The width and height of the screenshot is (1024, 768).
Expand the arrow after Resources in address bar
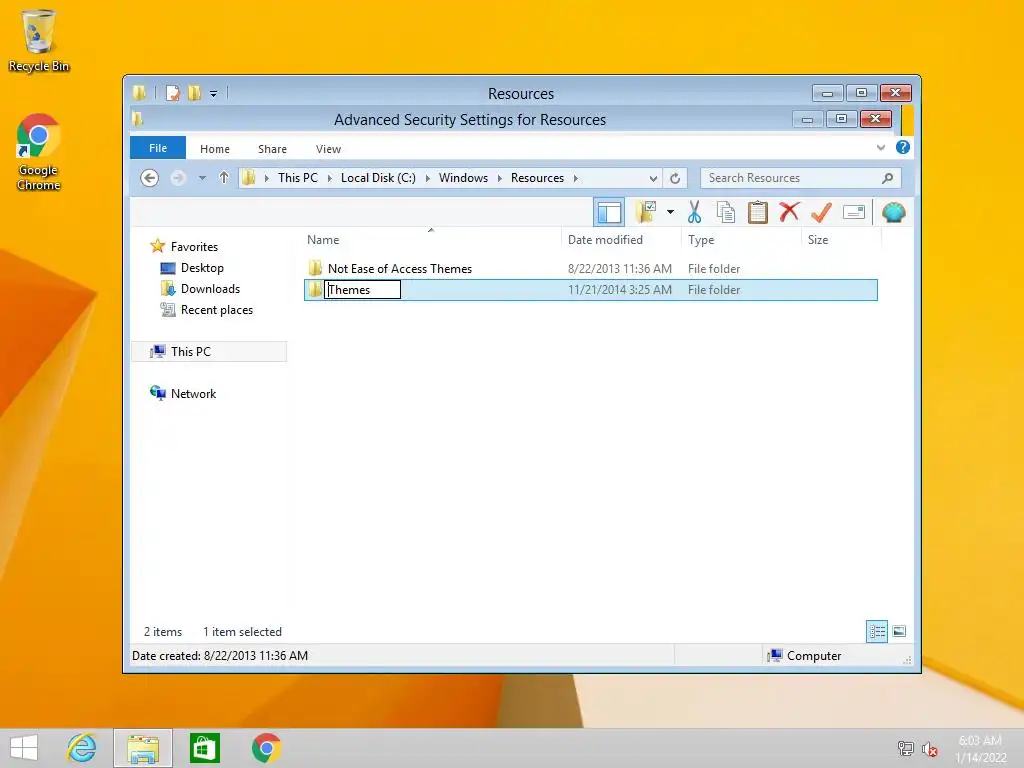click(x=575, y=178)
